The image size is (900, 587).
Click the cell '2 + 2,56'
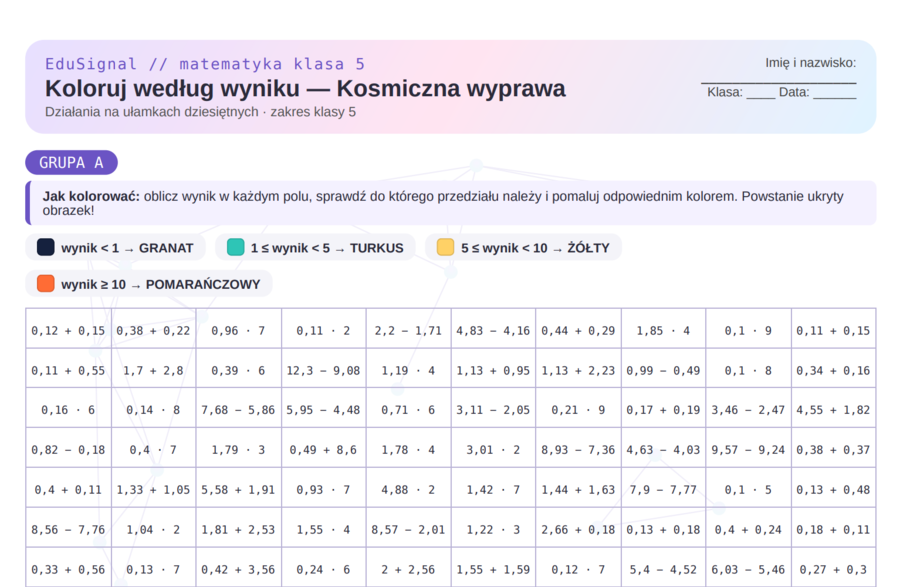pyautogui.click(x=408, y=567)
